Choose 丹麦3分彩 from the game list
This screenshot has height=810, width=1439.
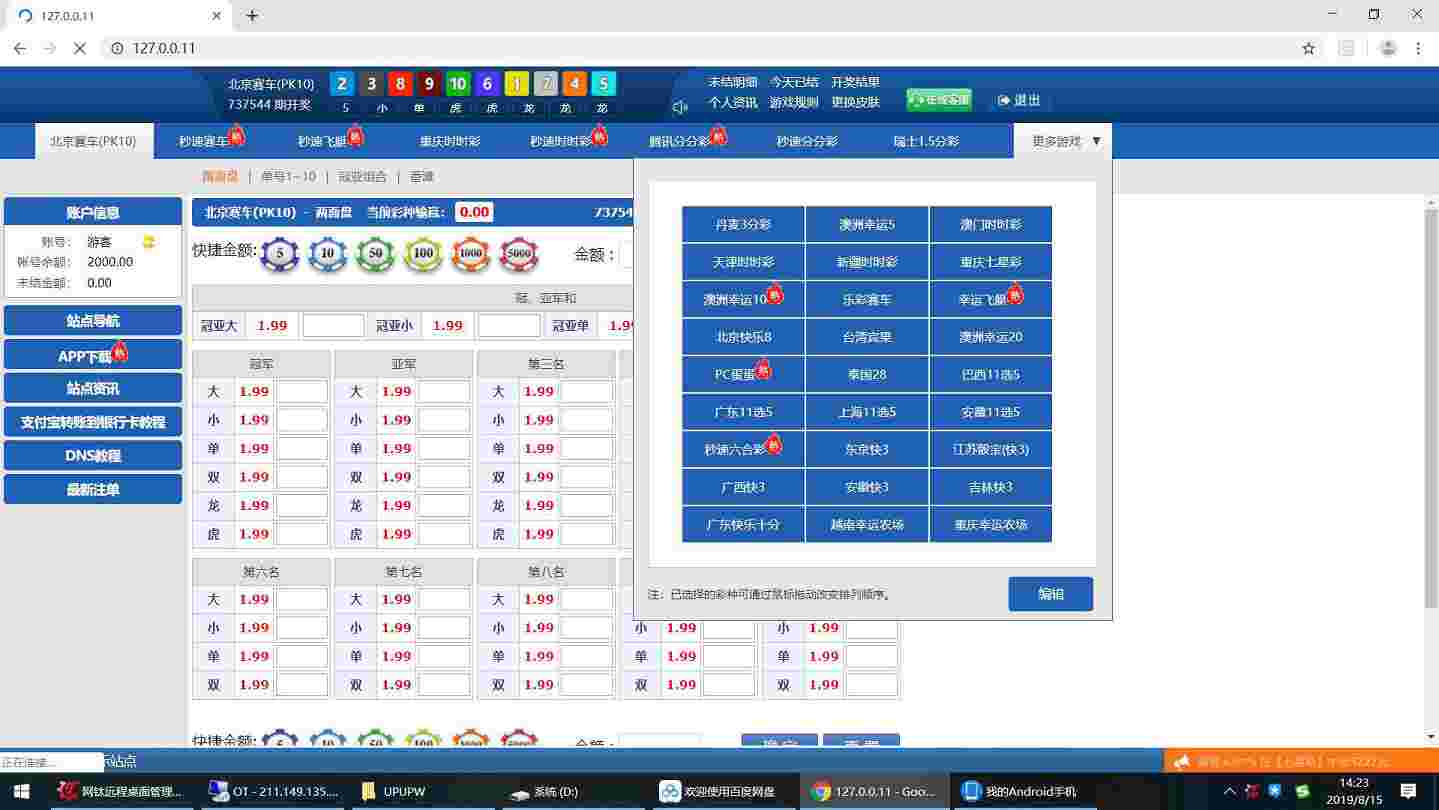pos(743,225)
